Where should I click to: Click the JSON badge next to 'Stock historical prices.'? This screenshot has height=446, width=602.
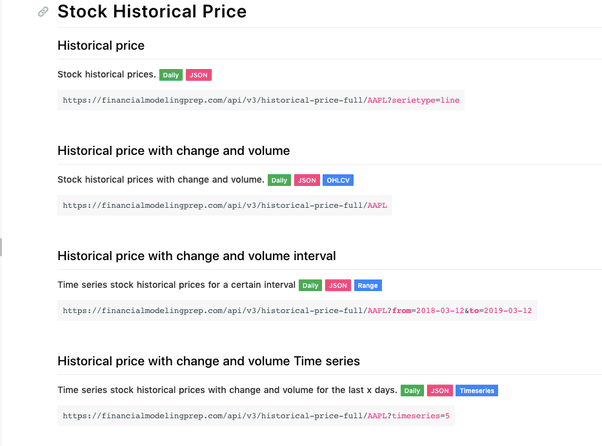(199, 75)
